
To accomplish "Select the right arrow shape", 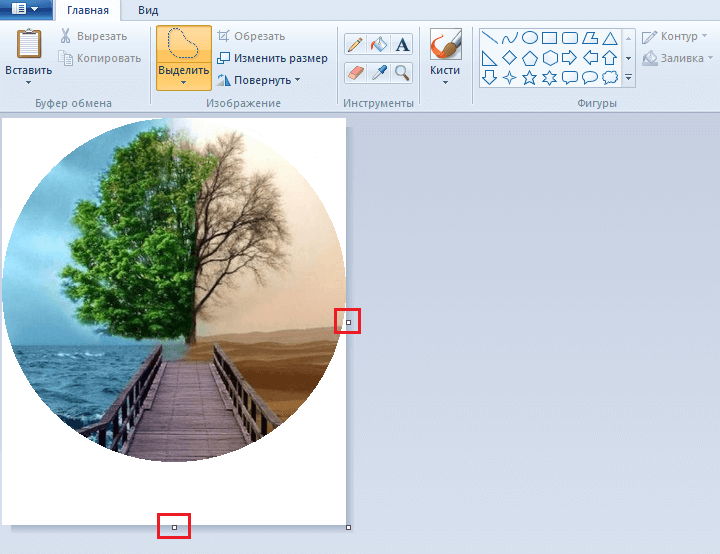I will [570, 57].
